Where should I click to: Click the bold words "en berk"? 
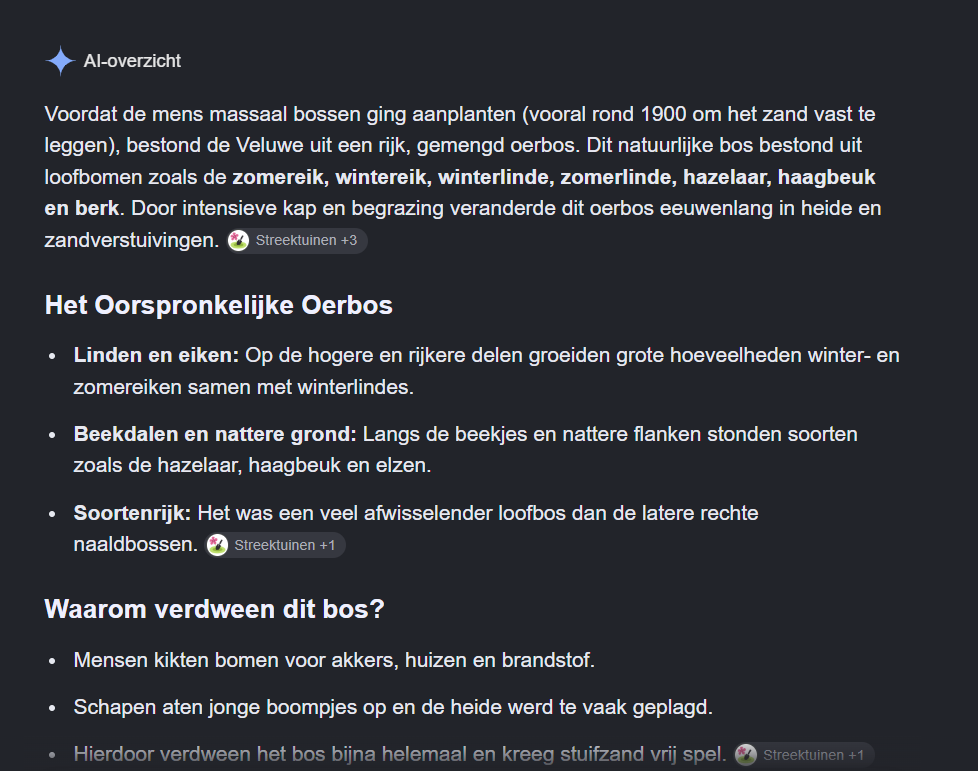point(81,208)
